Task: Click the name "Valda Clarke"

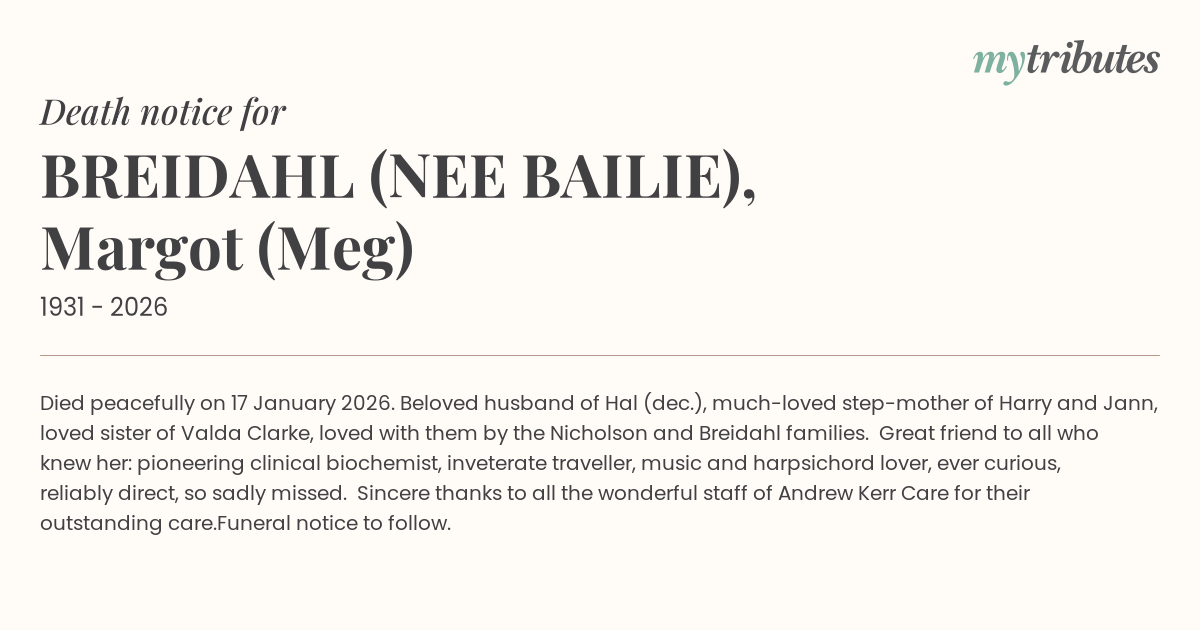Action: click(242, 434)
